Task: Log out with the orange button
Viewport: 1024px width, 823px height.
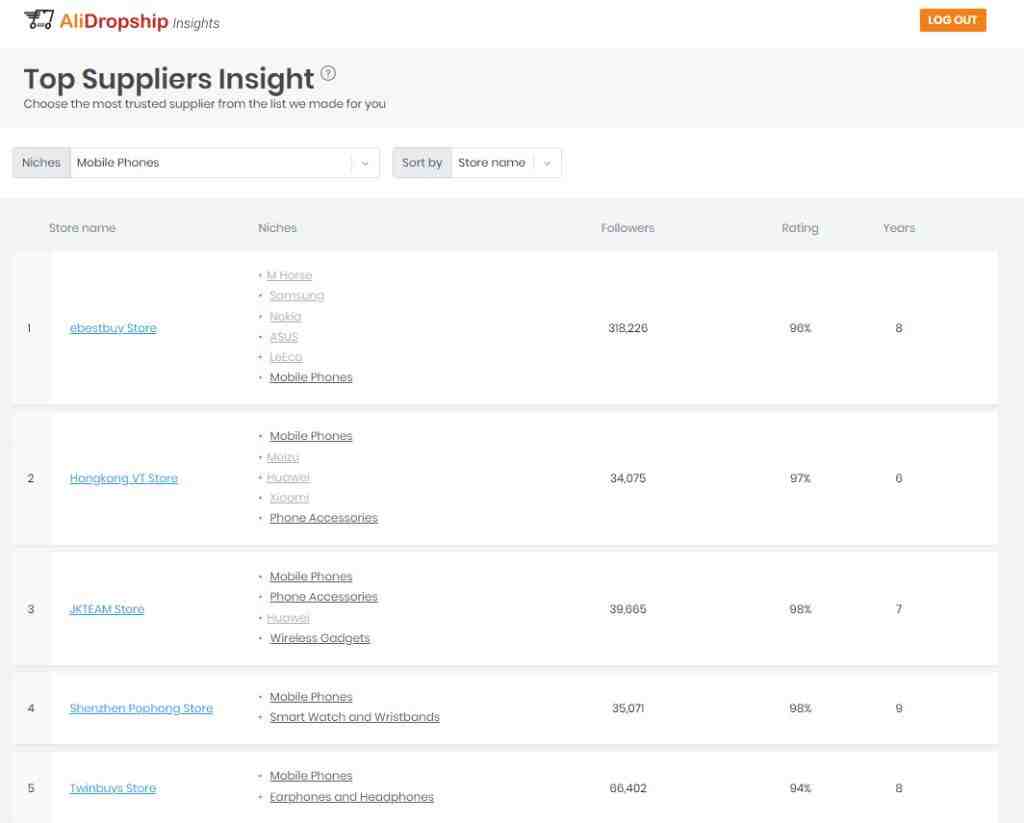Action: [953, 20]
